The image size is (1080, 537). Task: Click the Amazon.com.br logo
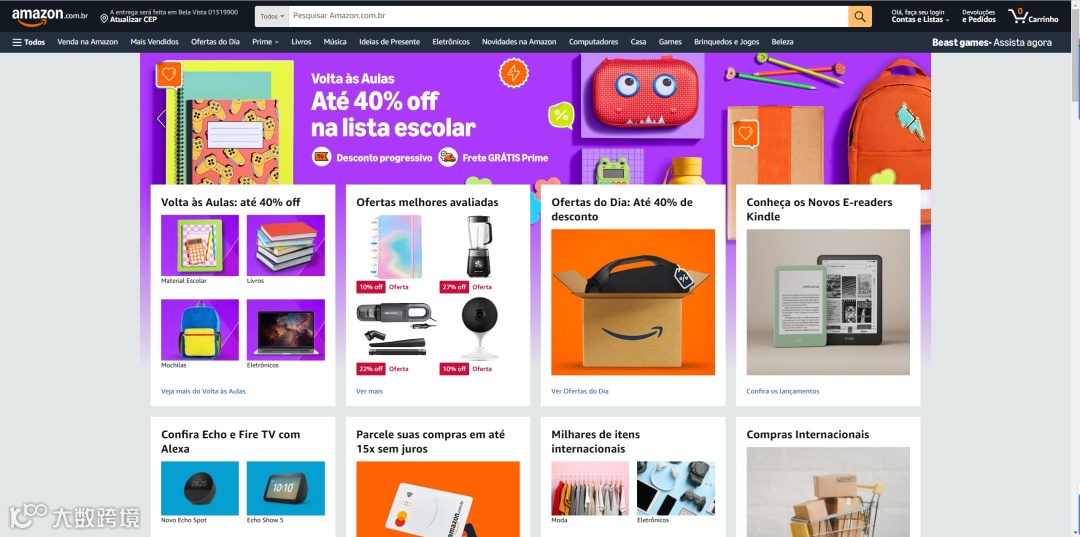(x=49, y=16)
